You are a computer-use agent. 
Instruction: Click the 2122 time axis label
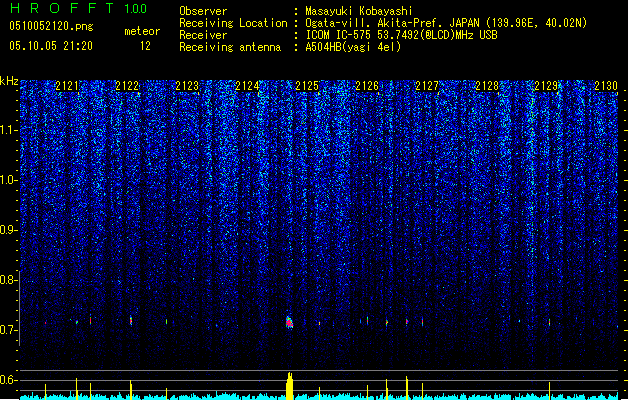(127, 86)
